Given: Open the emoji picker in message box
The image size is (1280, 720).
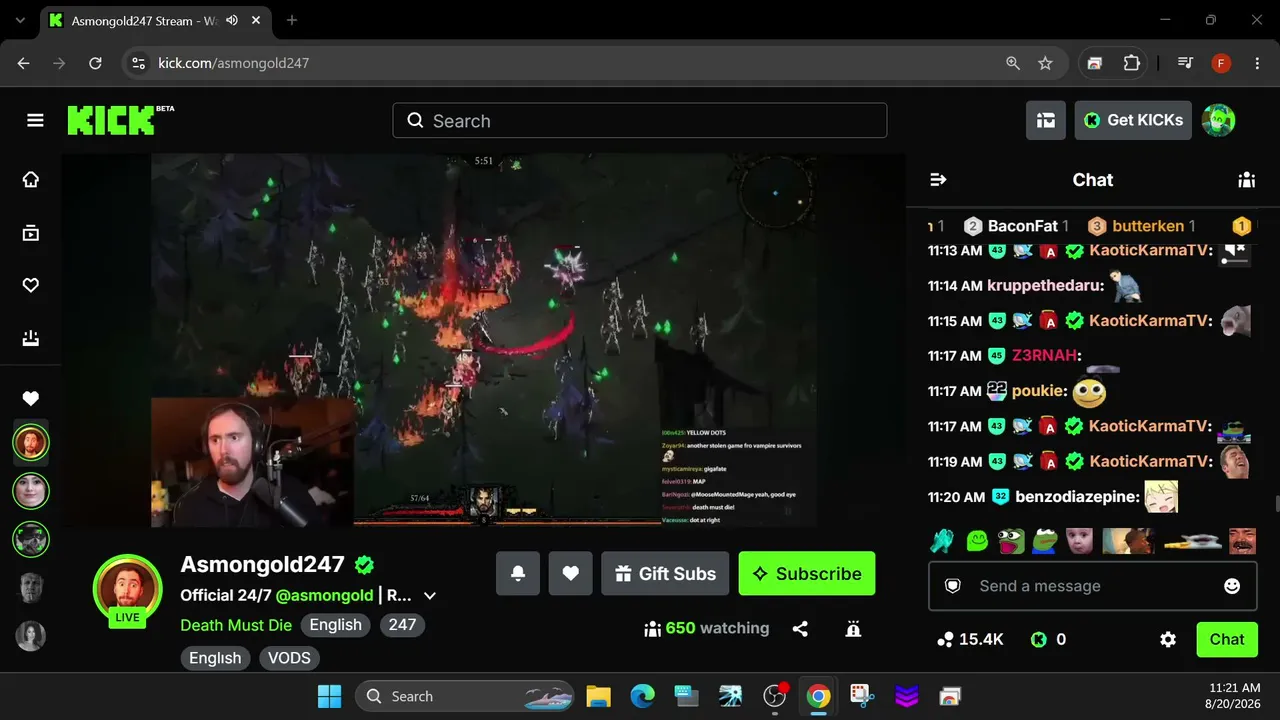Looking at the screenshot, I should pos(1232,586).
